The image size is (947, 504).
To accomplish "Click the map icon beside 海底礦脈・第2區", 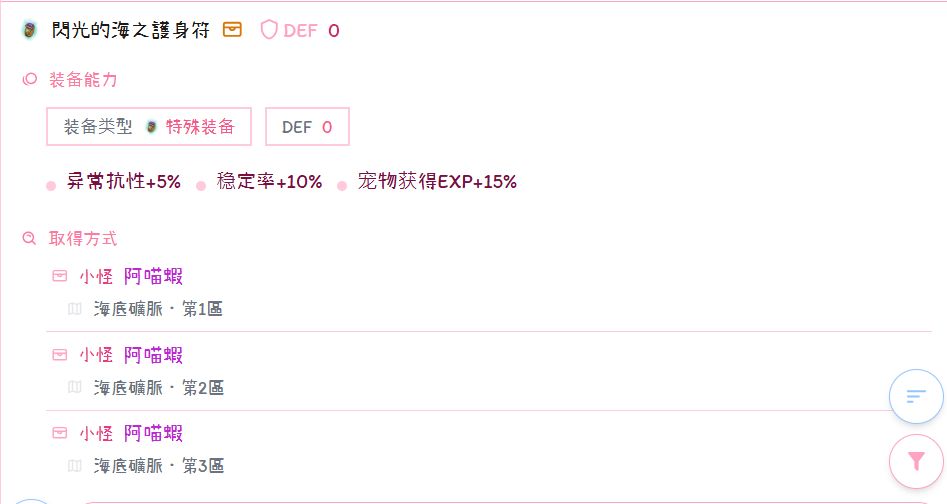I will pyautogui.click(x=74, y=387).
